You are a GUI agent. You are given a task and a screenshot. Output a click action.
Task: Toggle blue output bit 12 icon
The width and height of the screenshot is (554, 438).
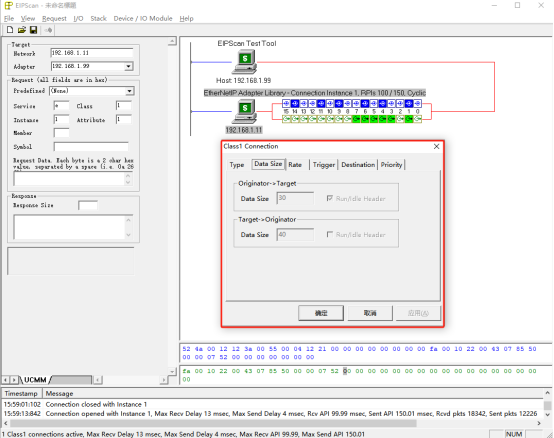click(x=312, y=103)
